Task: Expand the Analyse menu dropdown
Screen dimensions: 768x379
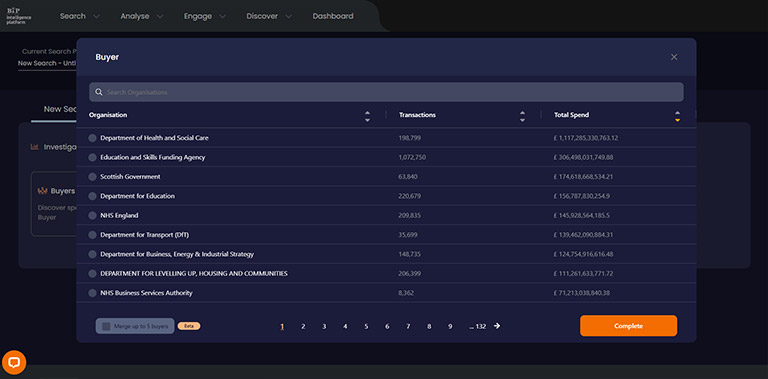Action: pyautogui.click(x=142, y=16)
